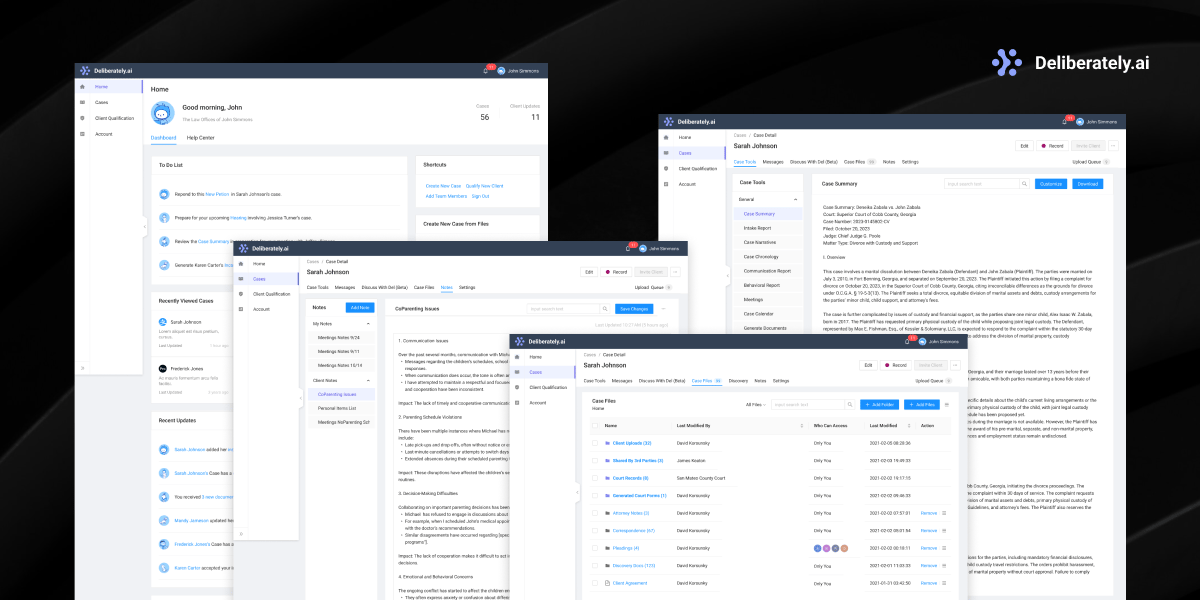Click the Home icon in Home window sidebar

83,87
